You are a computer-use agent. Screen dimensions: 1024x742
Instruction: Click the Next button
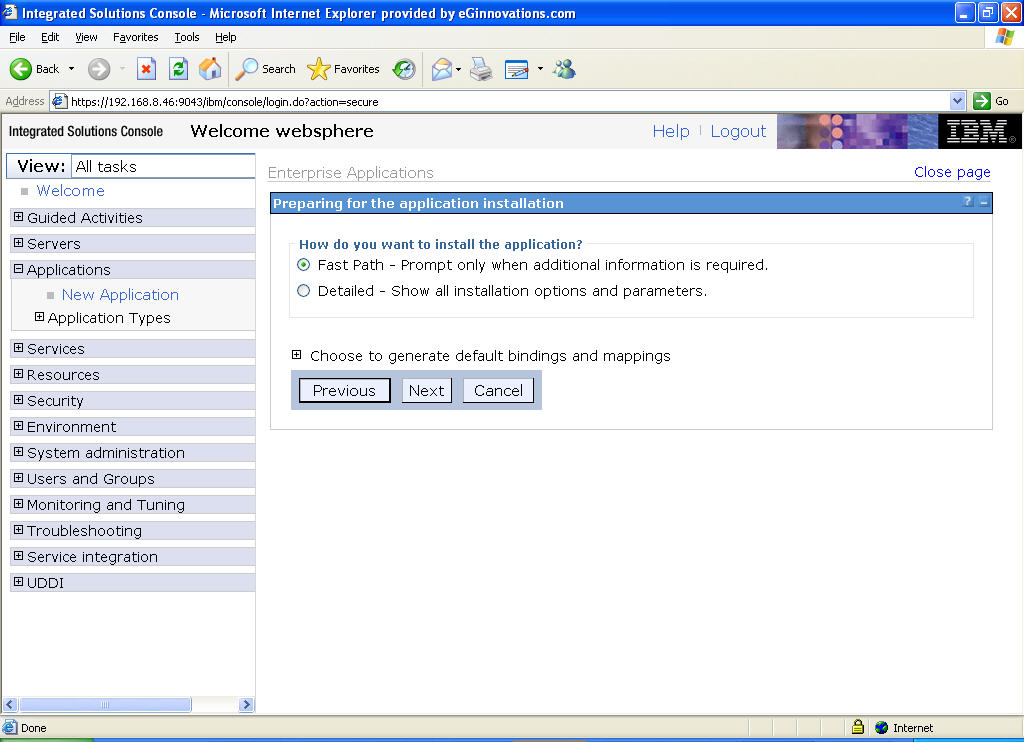426,391
